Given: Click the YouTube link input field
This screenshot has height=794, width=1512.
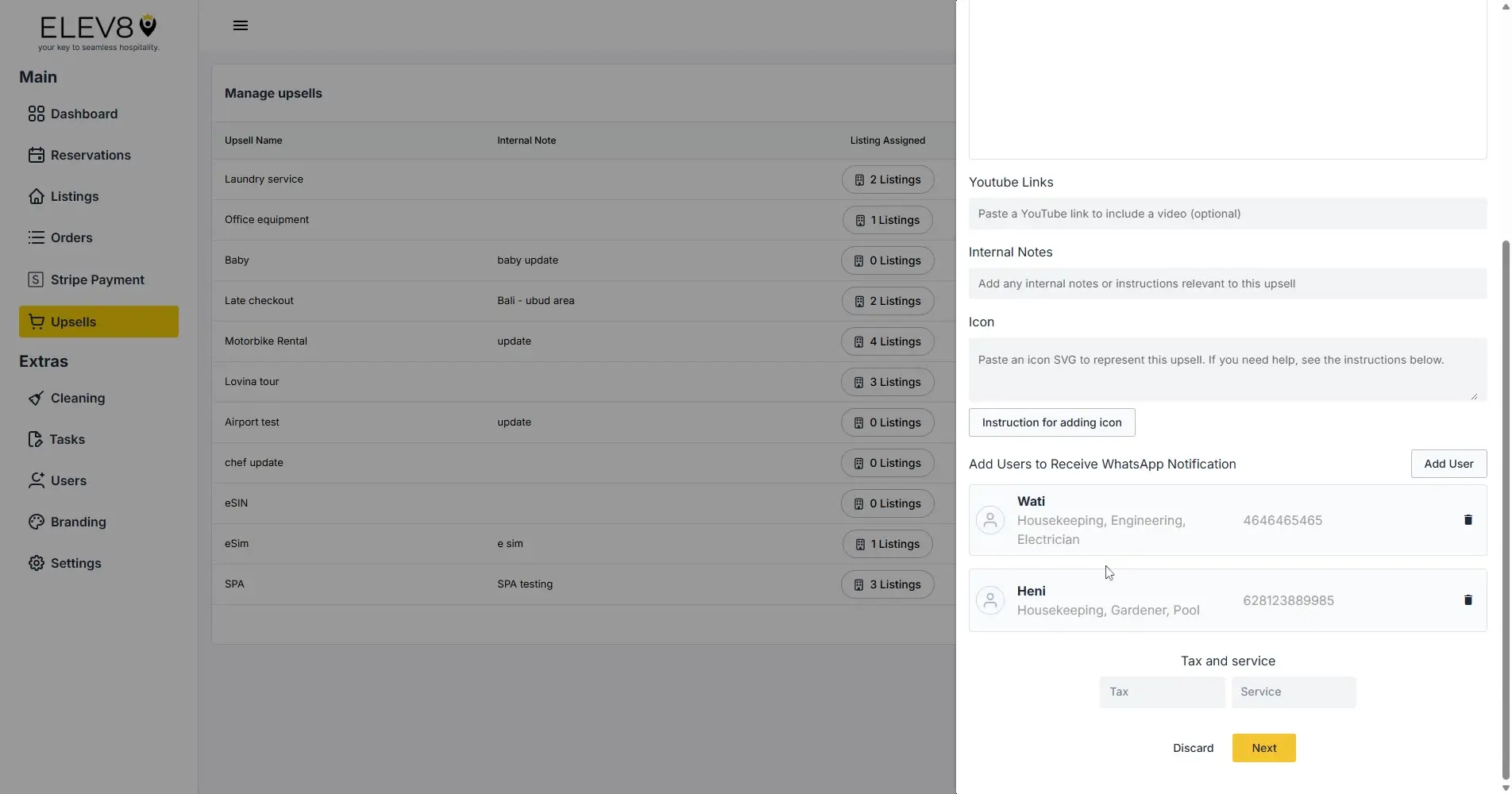Looking at the screenshot, I should 1226,213.
